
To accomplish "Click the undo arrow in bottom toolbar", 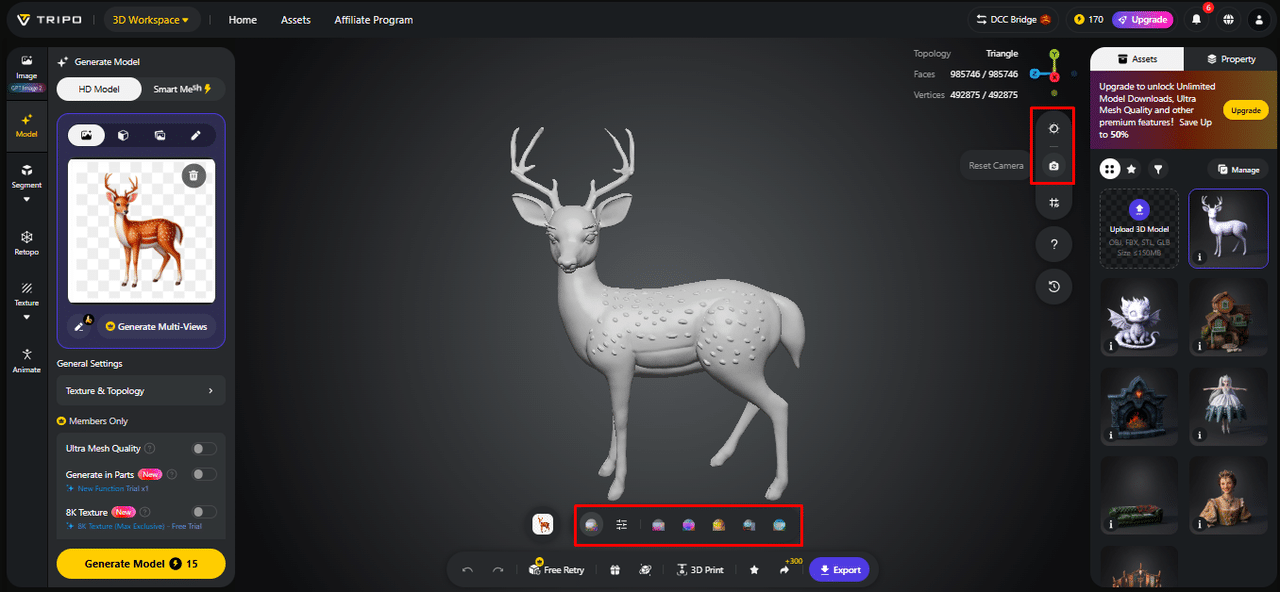I will pyautogui.click(x=467, y=570).
